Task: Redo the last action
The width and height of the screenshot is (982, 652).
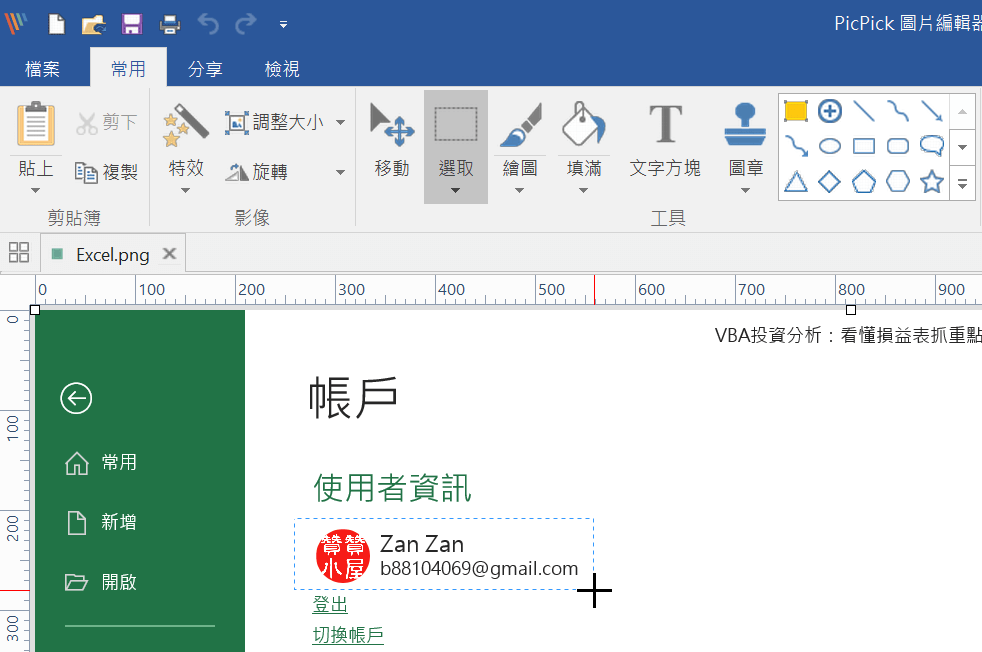Action: pos(246,24)
